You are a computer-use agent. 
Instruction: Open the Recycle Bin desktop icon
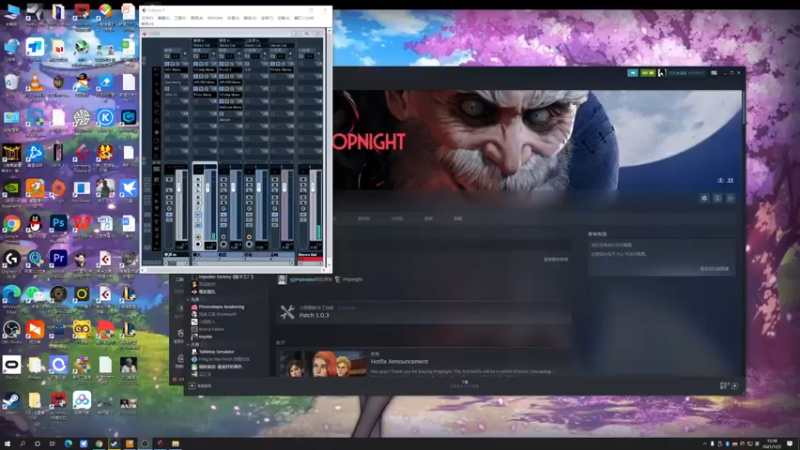pyautogui.click(x=11, y=83)
